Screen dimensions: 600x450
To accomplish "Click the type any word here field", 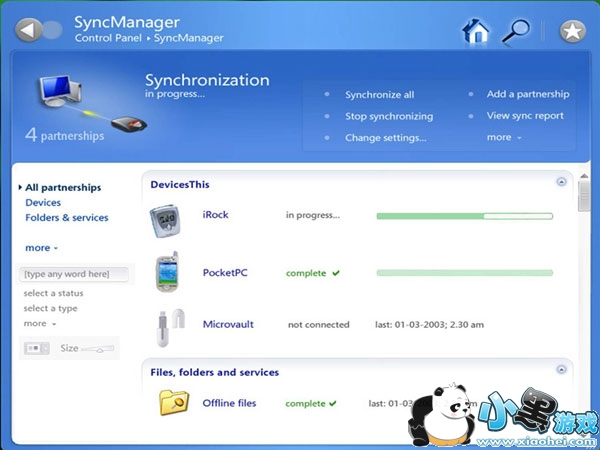I will point(75,273).
